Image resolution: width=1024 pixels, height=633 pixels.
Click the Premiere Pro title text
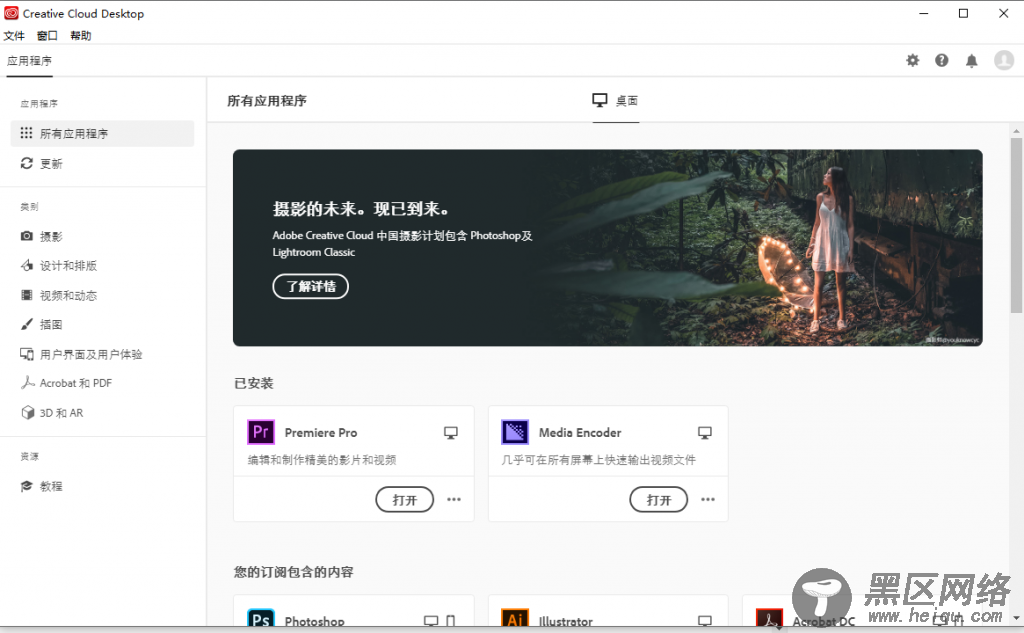(321, 432)
